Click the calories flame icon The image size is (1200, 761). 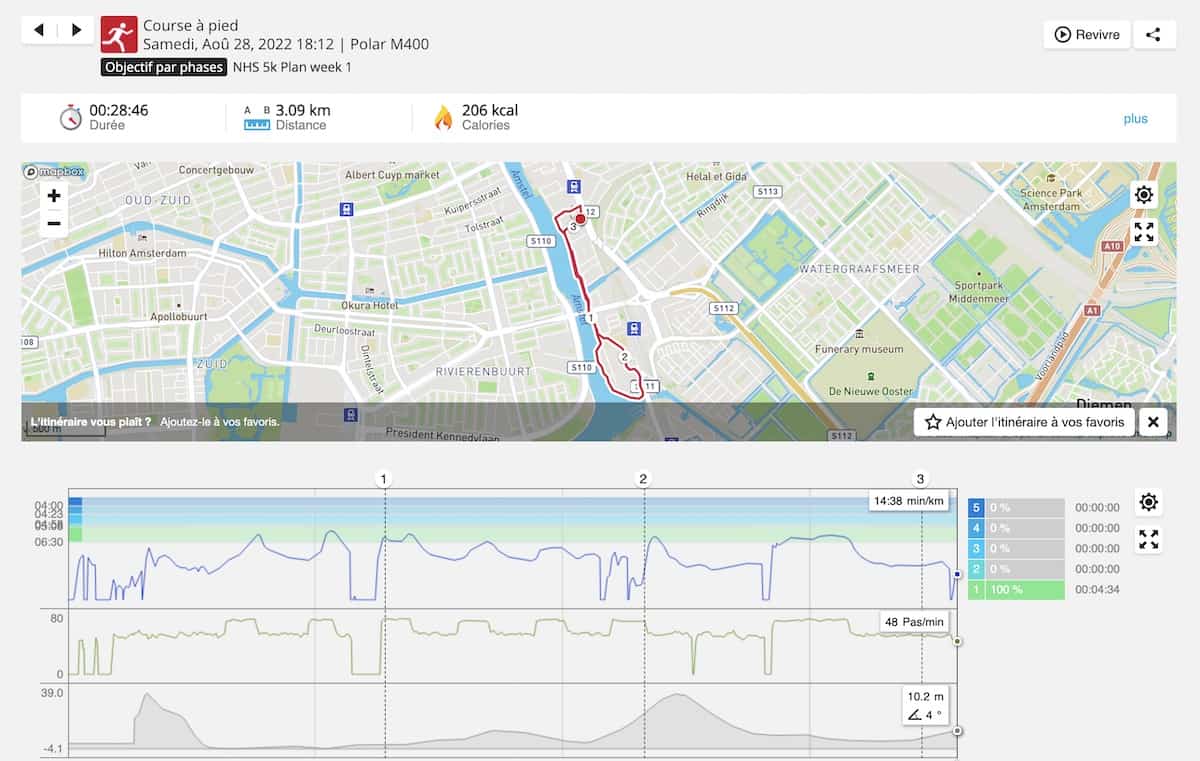[443, 118]
